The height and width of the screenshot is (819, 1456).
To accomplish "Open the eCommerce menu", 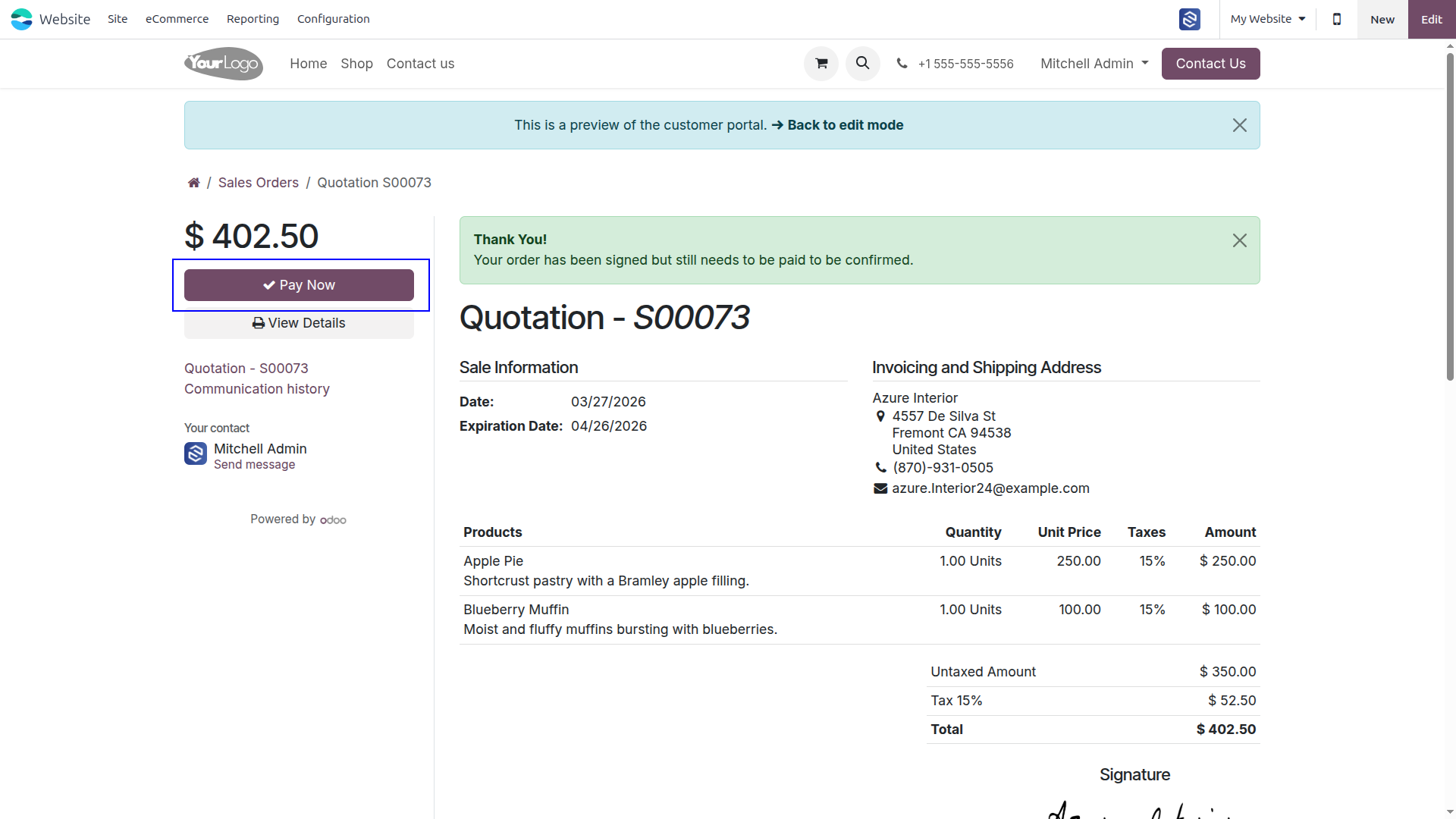I will [x=177, y=19].
